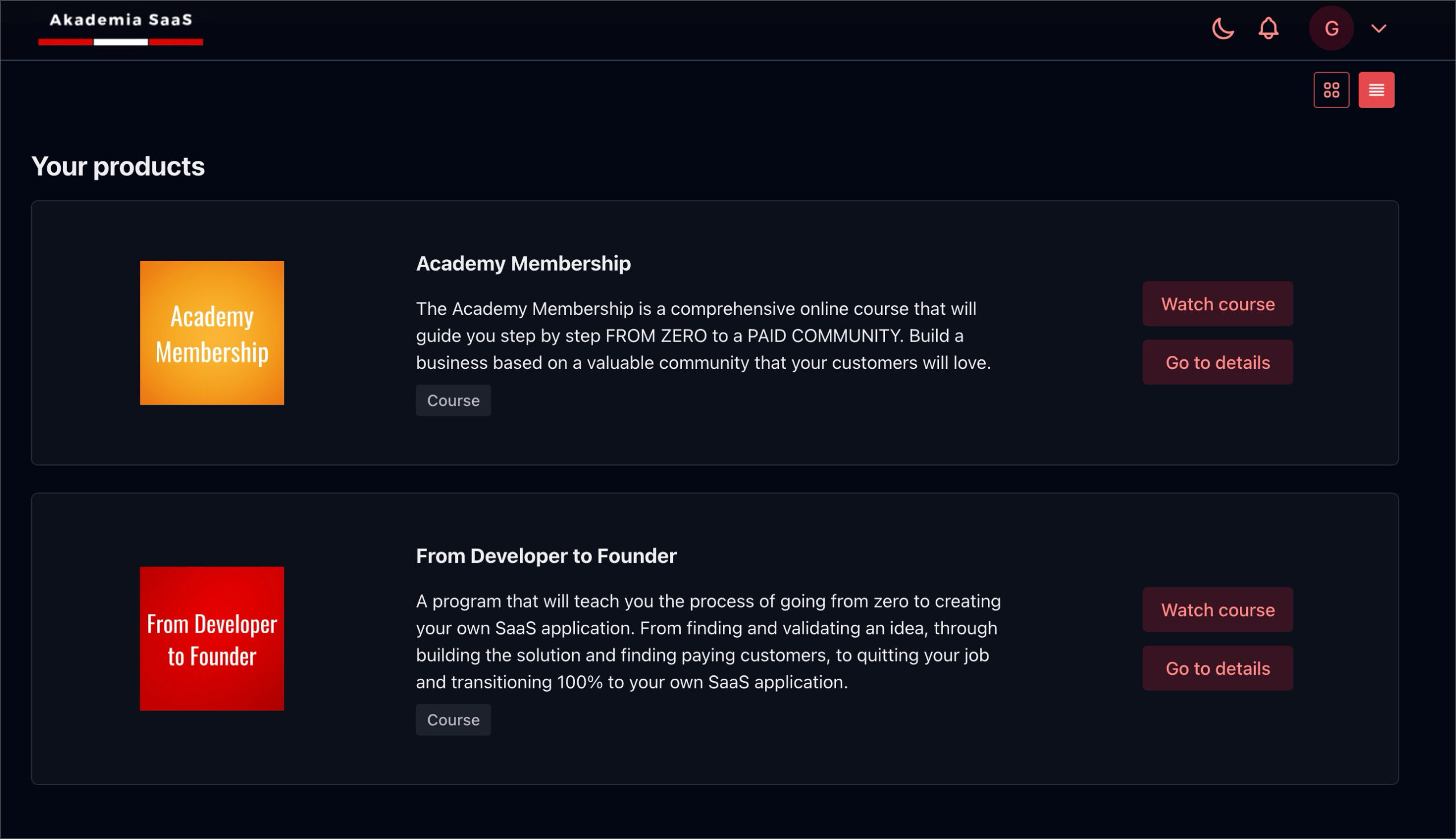Click the From Developer to Founder title

click(x=546, y=555)
